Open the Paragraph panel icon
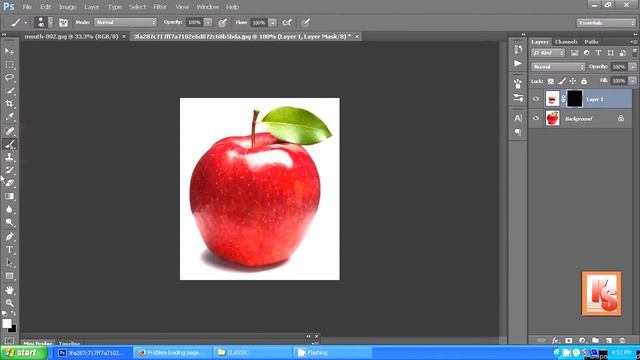This screenshot has width=640, height=360. (518, 132)
